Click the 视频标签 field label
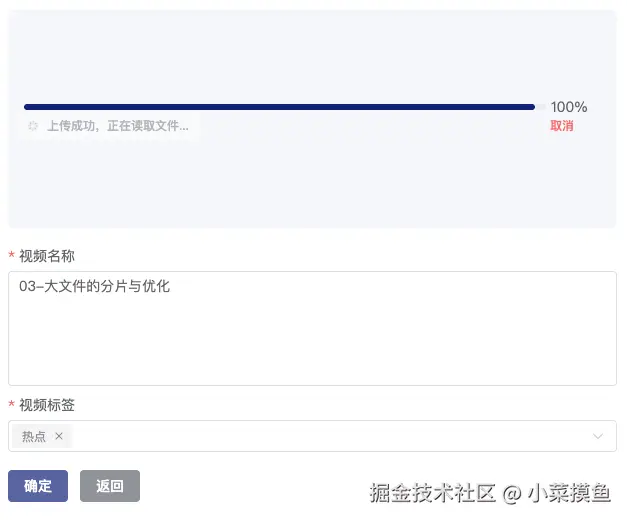The height and width of the screenshot is (520, 627). coord(47,405)
